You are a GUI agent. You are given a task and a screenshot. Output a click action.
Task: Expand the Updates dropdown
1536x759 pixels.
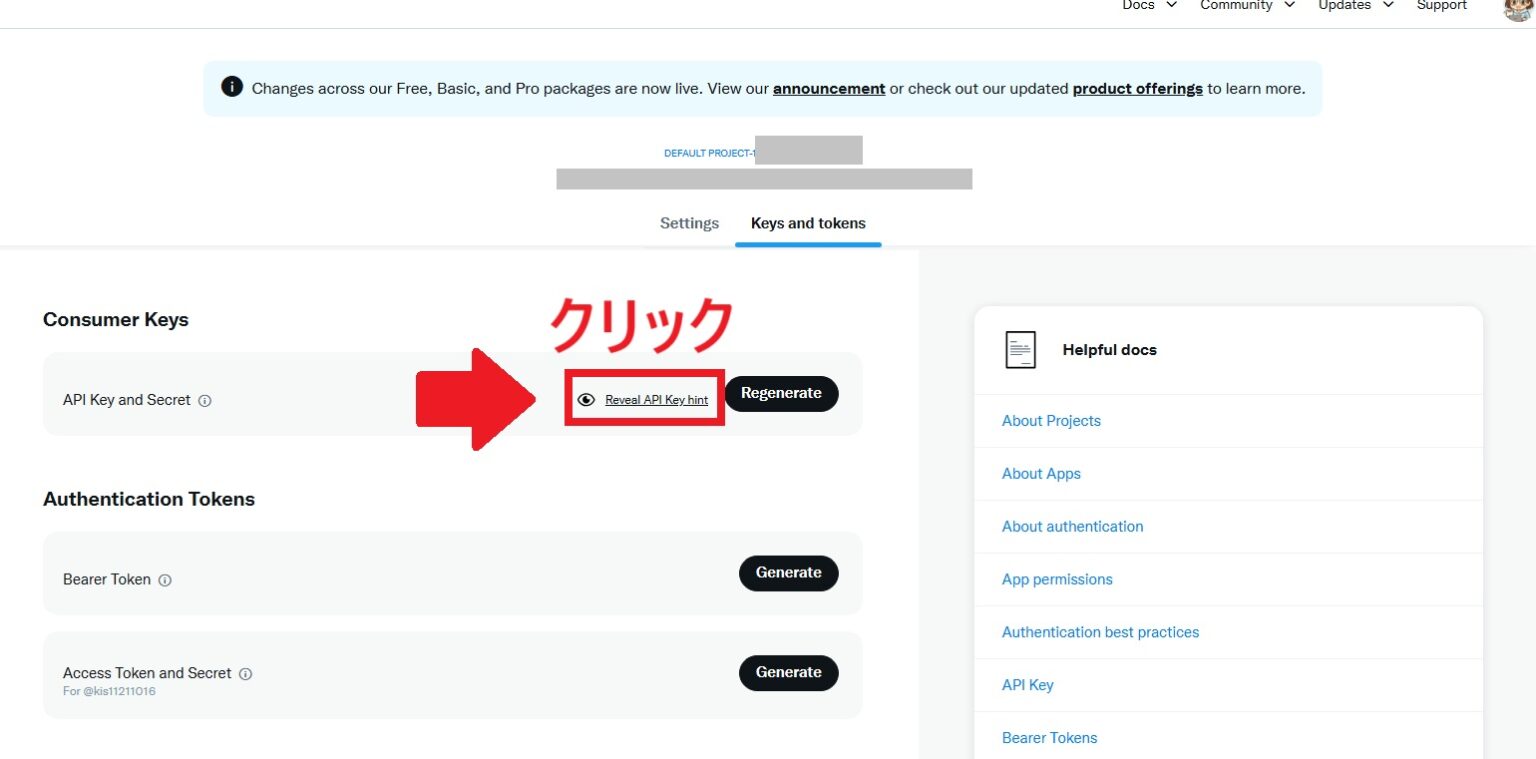click(x=1354, y=6)
